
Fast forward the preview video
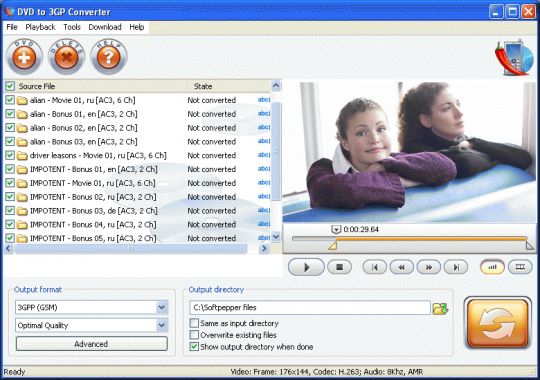tap(429, 267)
